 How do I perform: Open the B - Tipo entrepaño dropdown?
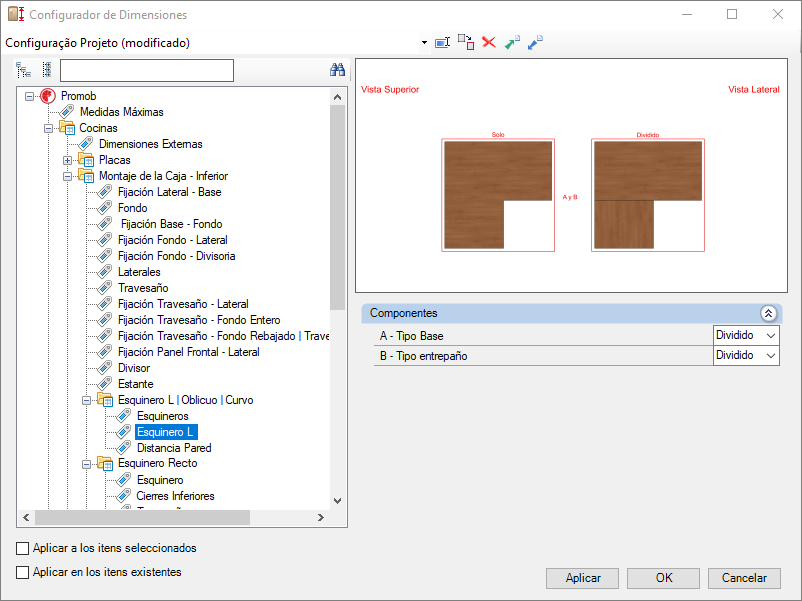(x=771, y=355)
